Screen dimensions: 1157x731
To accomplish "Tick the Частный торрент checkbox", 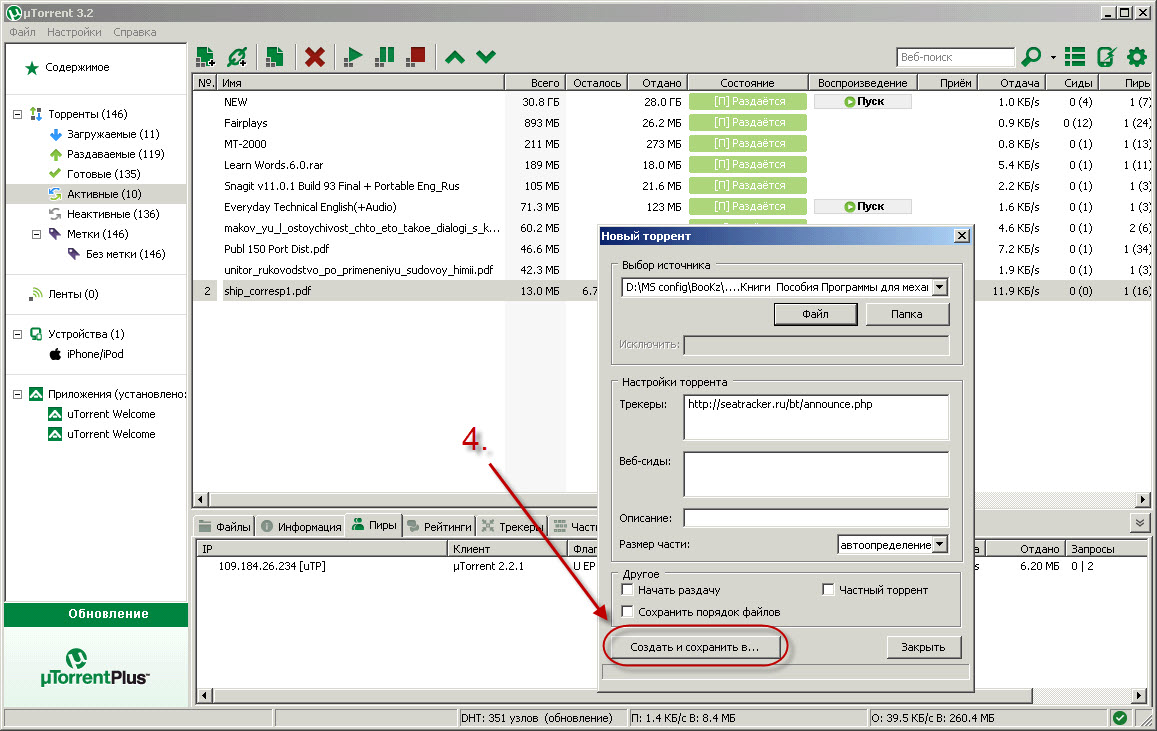I will tap(828, 590).
